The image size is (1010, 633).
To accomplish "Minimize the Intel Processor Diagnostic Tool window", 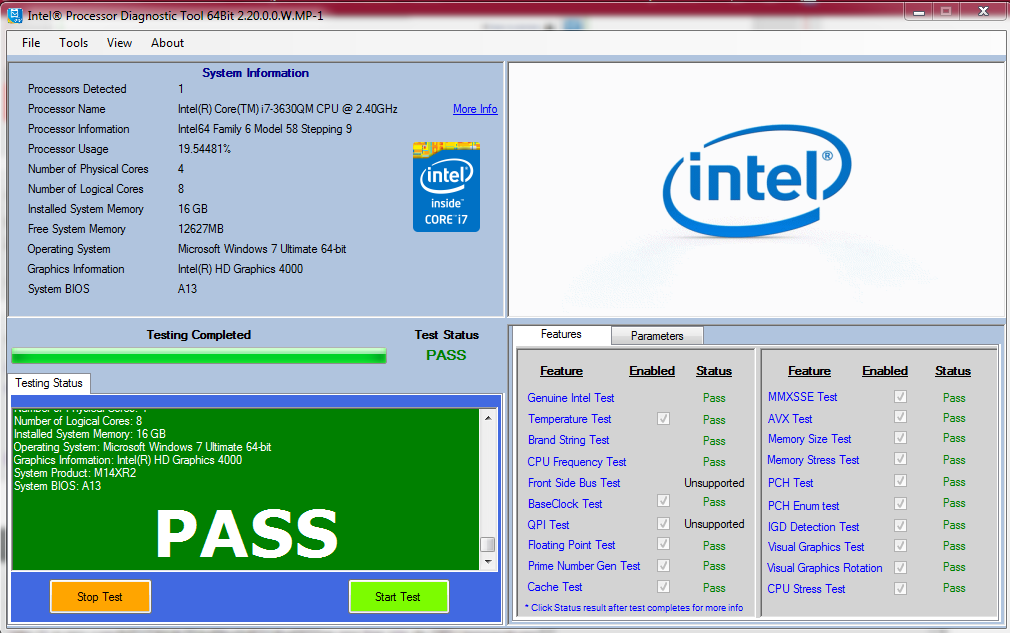I will click(919, 12).
